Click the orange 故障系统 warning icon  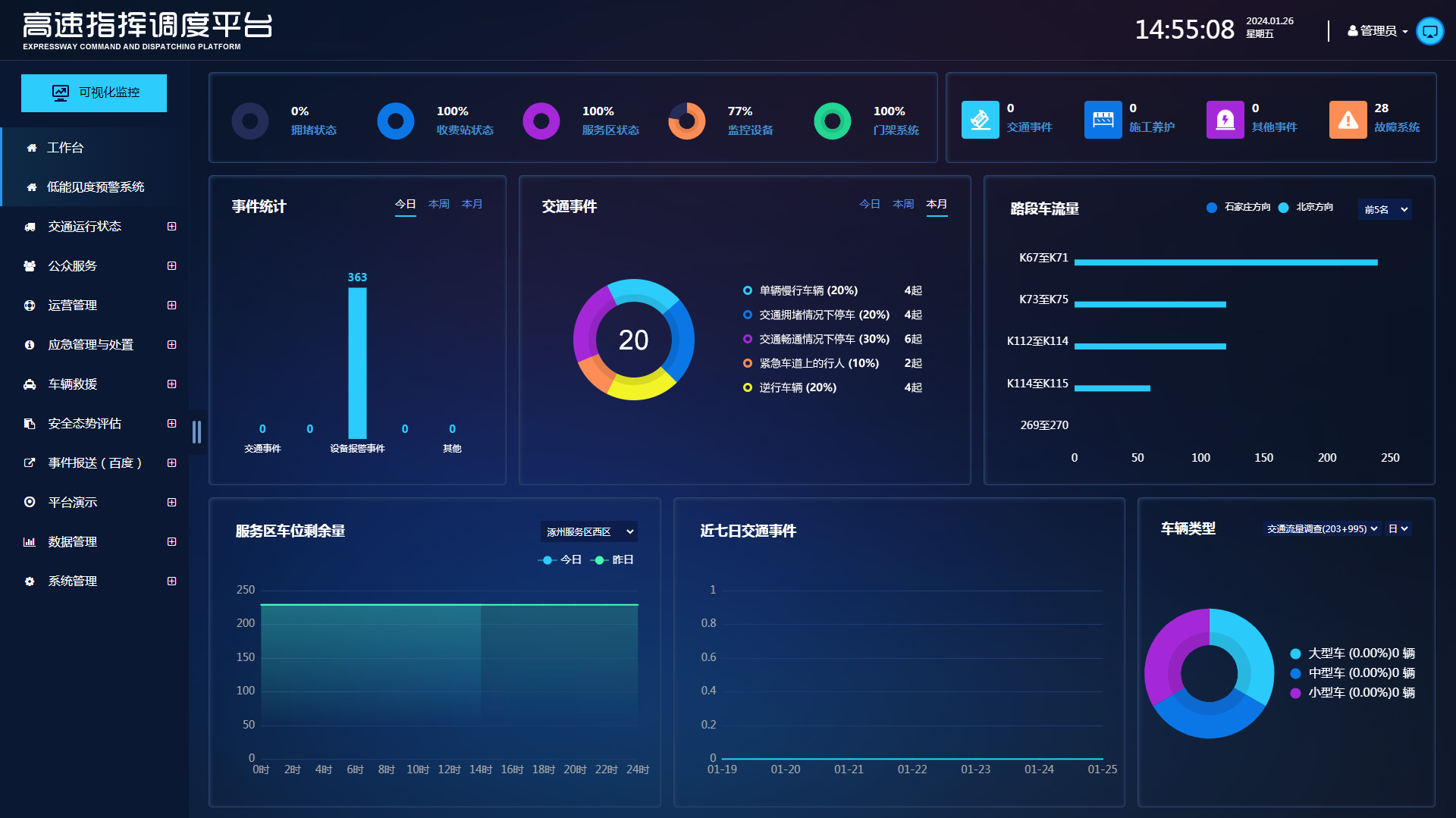tap(1348, 120)
